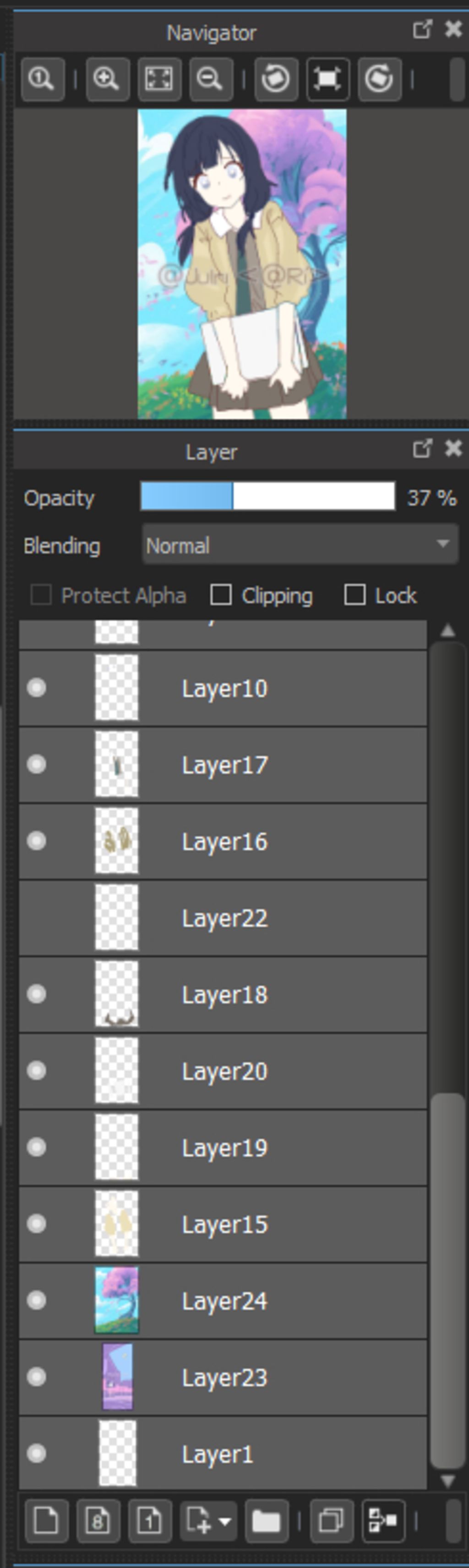Rotate the canvas view right
Screen dimensions: 469x1568
pos(379,79)
